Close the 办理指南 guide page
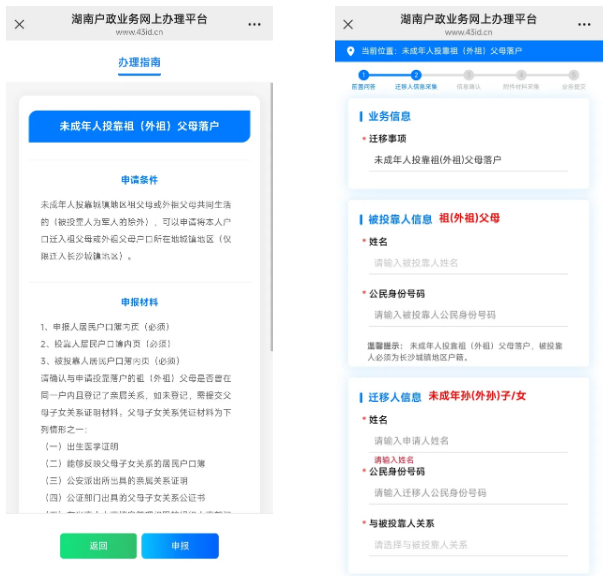Image resolution: width=608 pixels, height=579 pixels. pos(20,24)
